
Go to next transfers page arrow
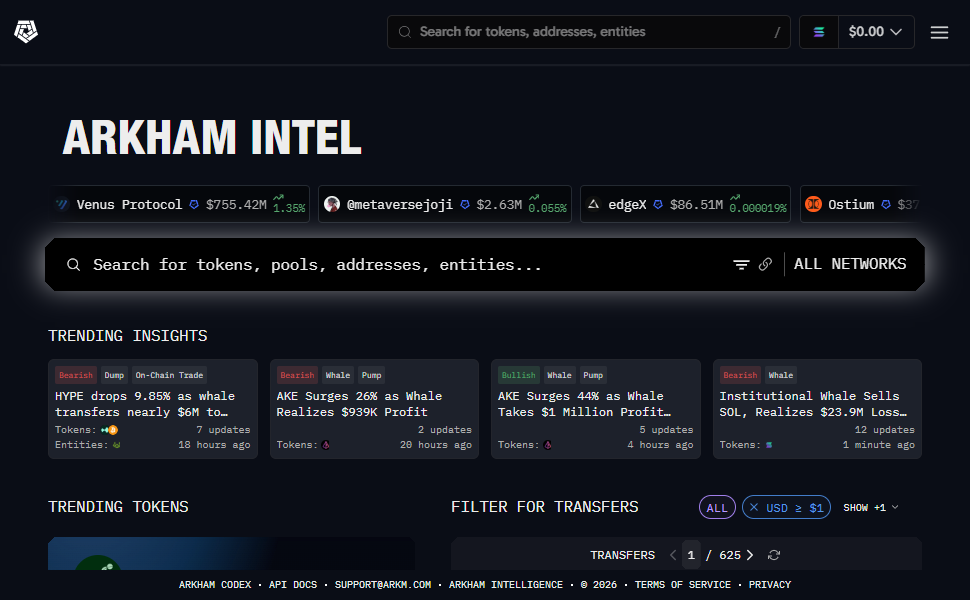(750, 555)
